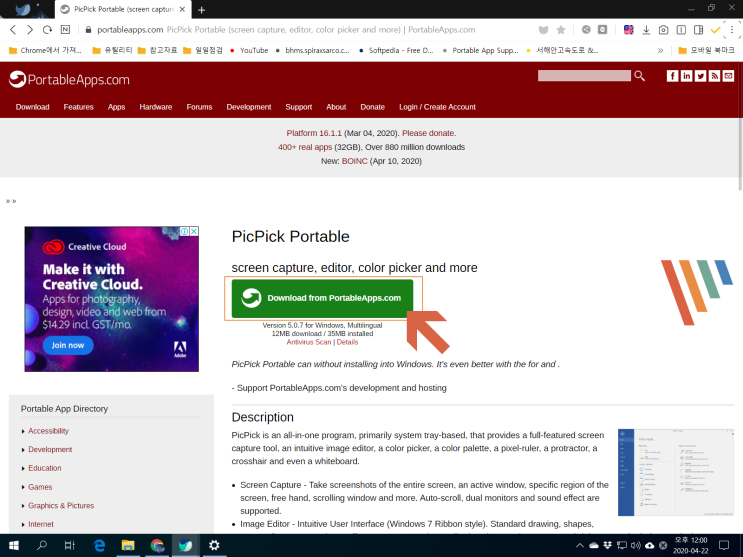The width and height of the screenshot is (743, 557).
Task: Open the Apps menu in site navigation
Action: tap(116, 107)
